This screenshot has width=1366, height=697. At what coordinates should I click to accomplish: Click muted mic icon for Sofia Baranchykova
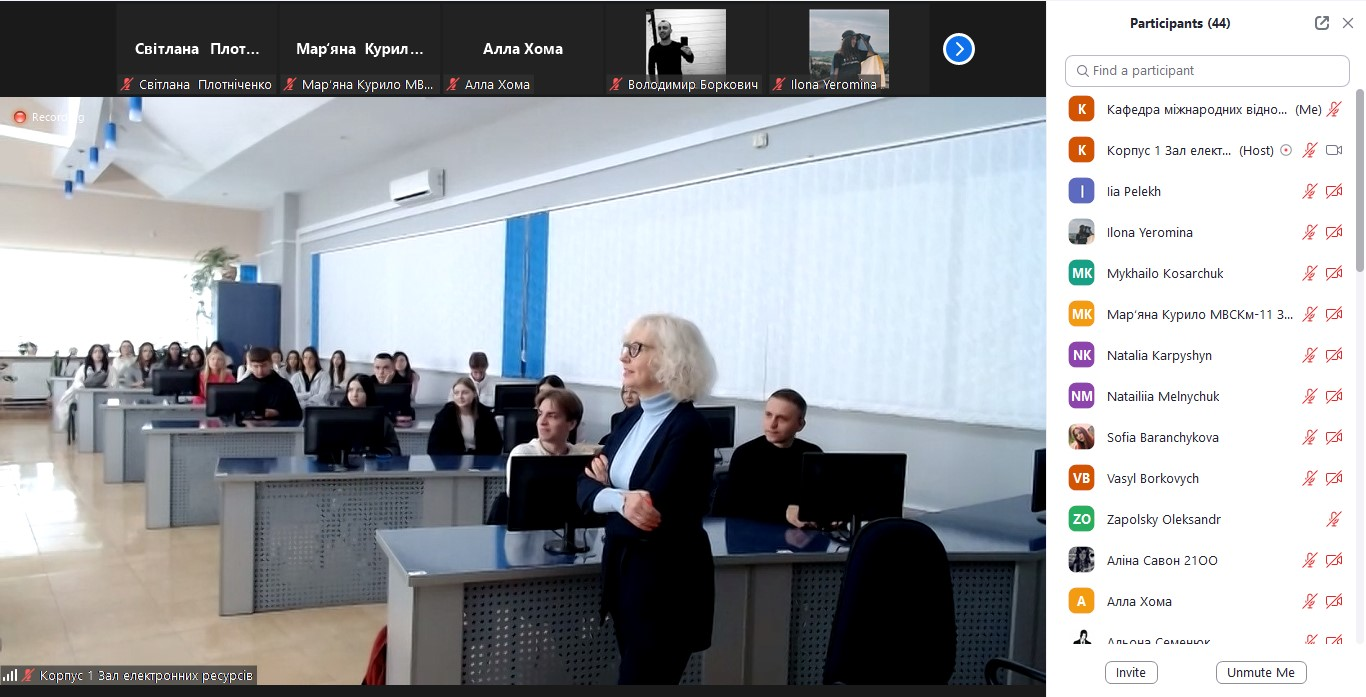tap(1310, 437)
